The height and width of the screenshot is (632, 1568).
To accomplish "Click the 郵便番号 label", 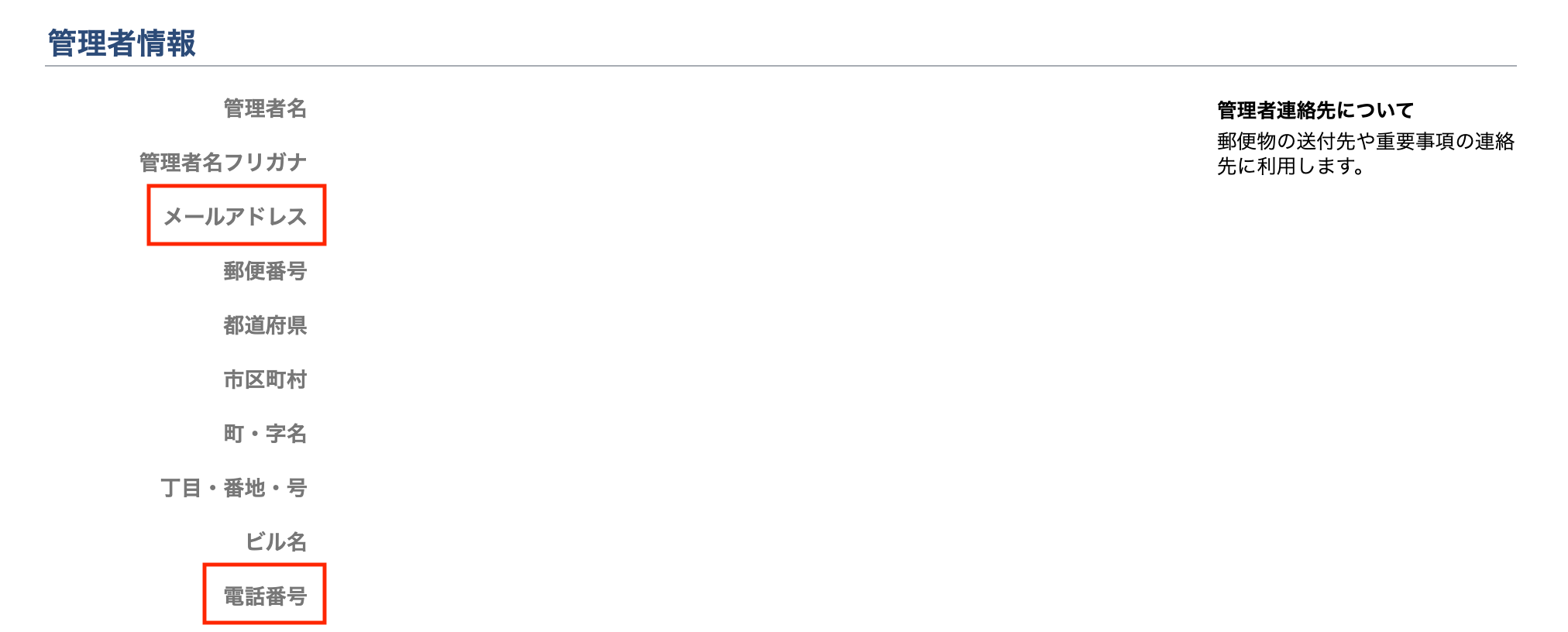I will [x=265, y=271].
